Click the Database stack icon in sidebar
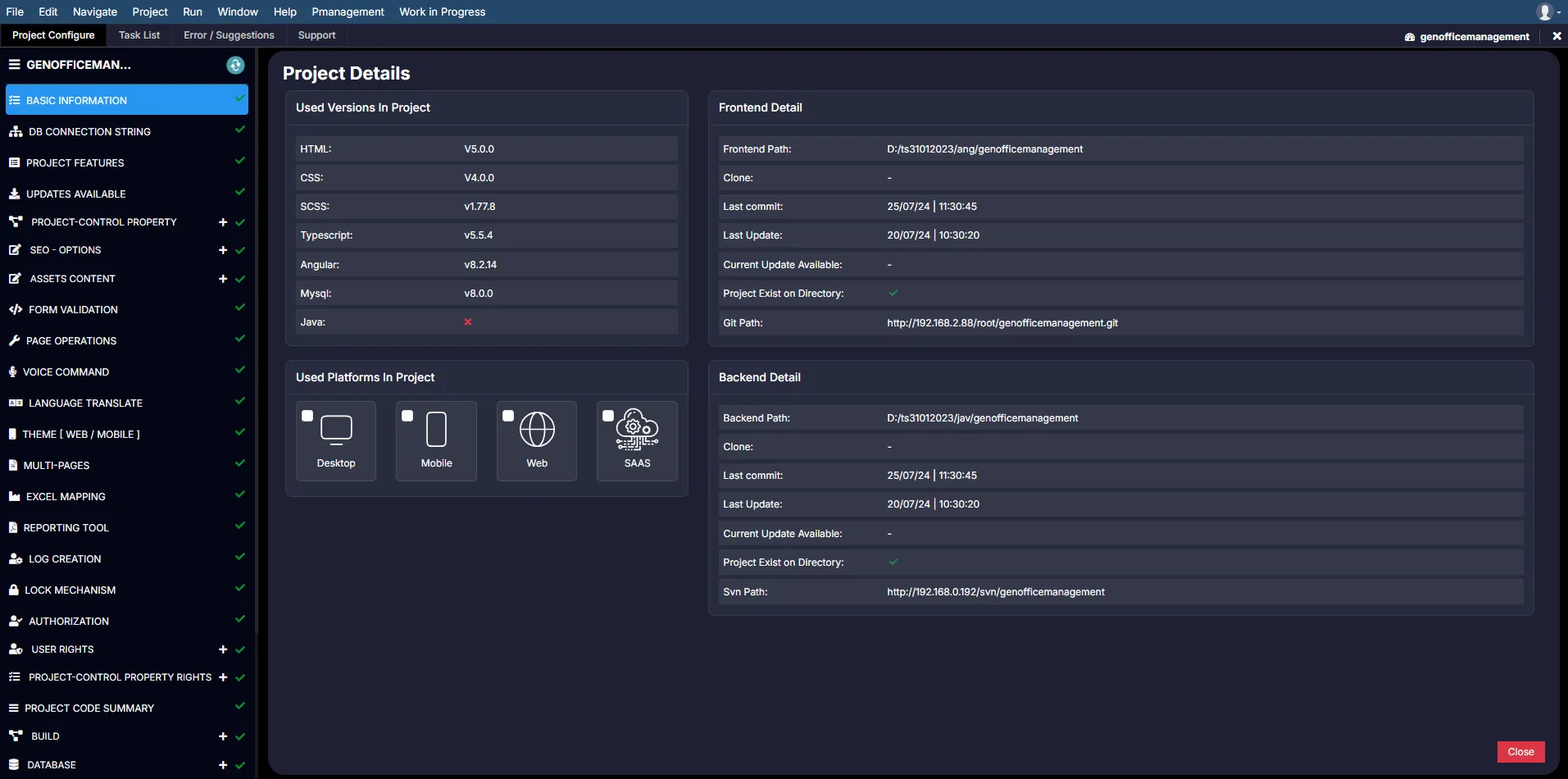This screenshot has width=1568, height=779. coord(14,765)
